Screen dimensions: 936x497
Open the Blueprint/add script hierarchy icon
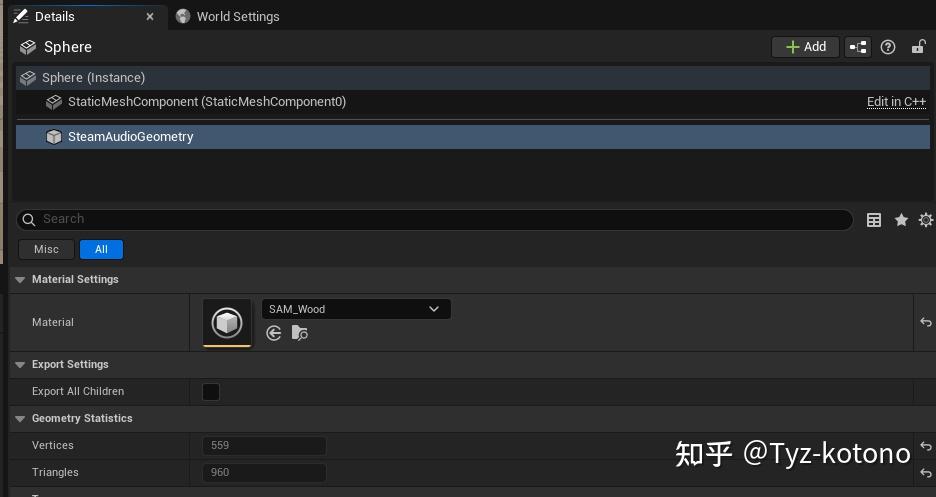pos(858,47)
